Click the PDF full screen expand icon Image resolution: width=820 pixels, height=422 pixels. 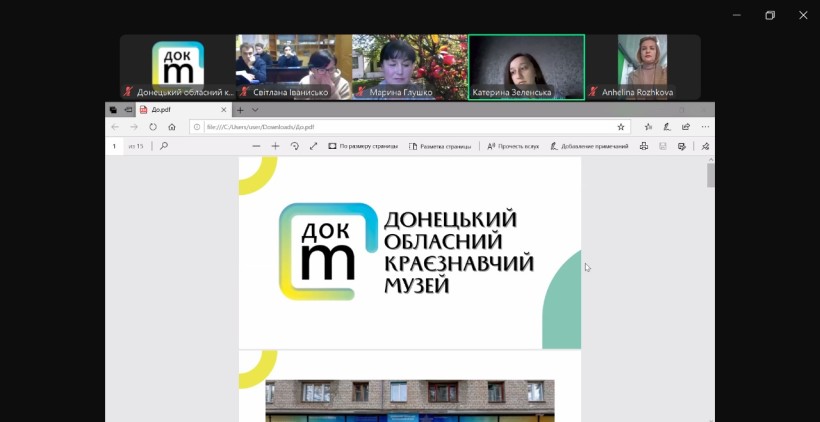[x=313, y=146]
